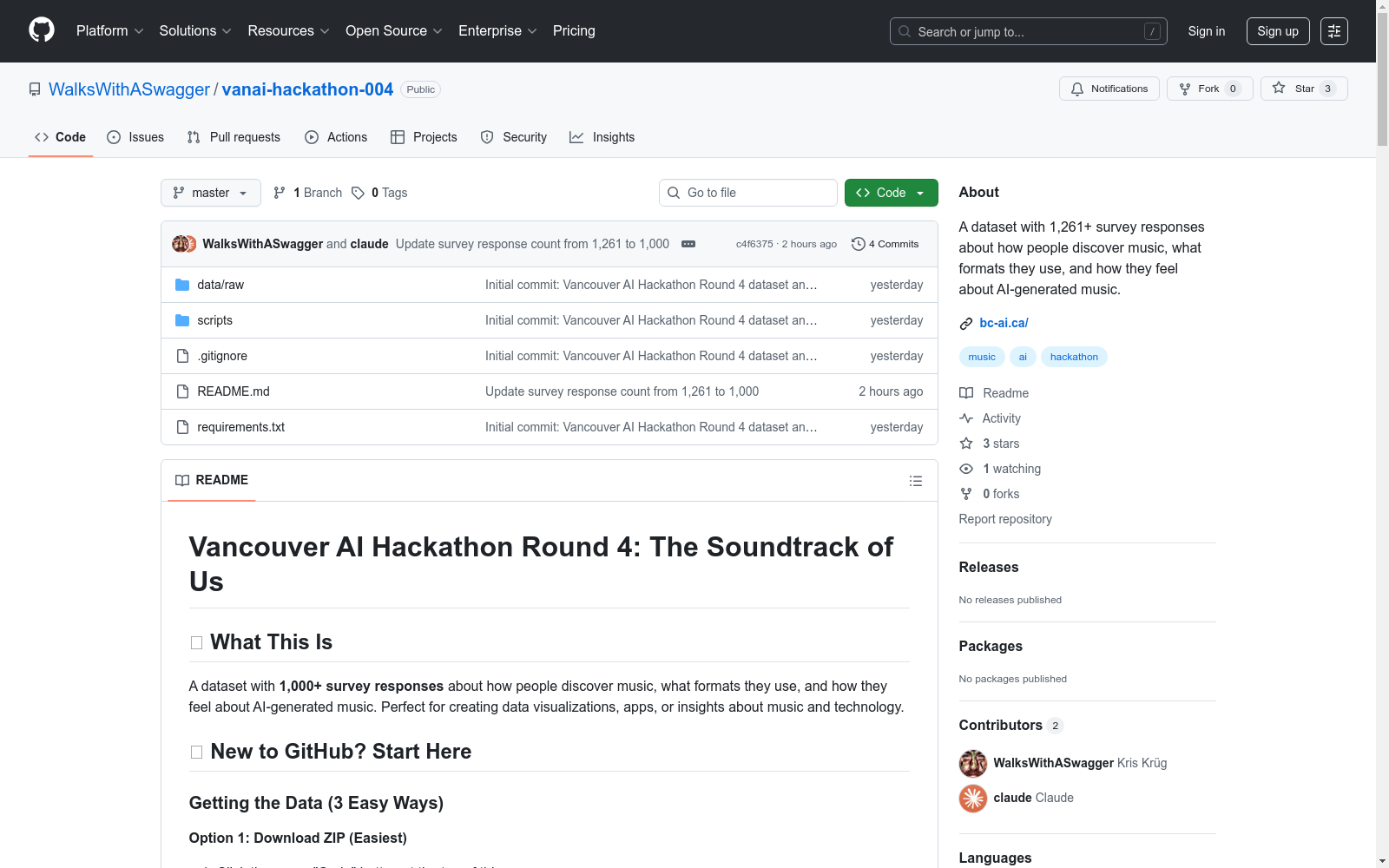Open README.md commit message link

[x=622, y=391]
